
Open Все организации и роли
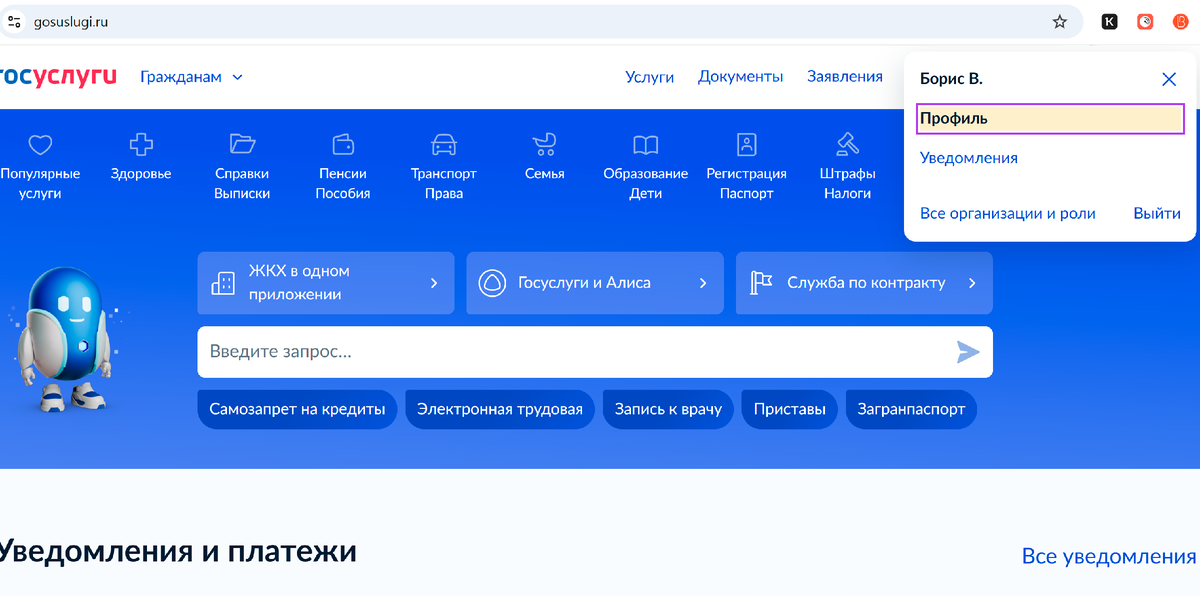point(1008,214)
